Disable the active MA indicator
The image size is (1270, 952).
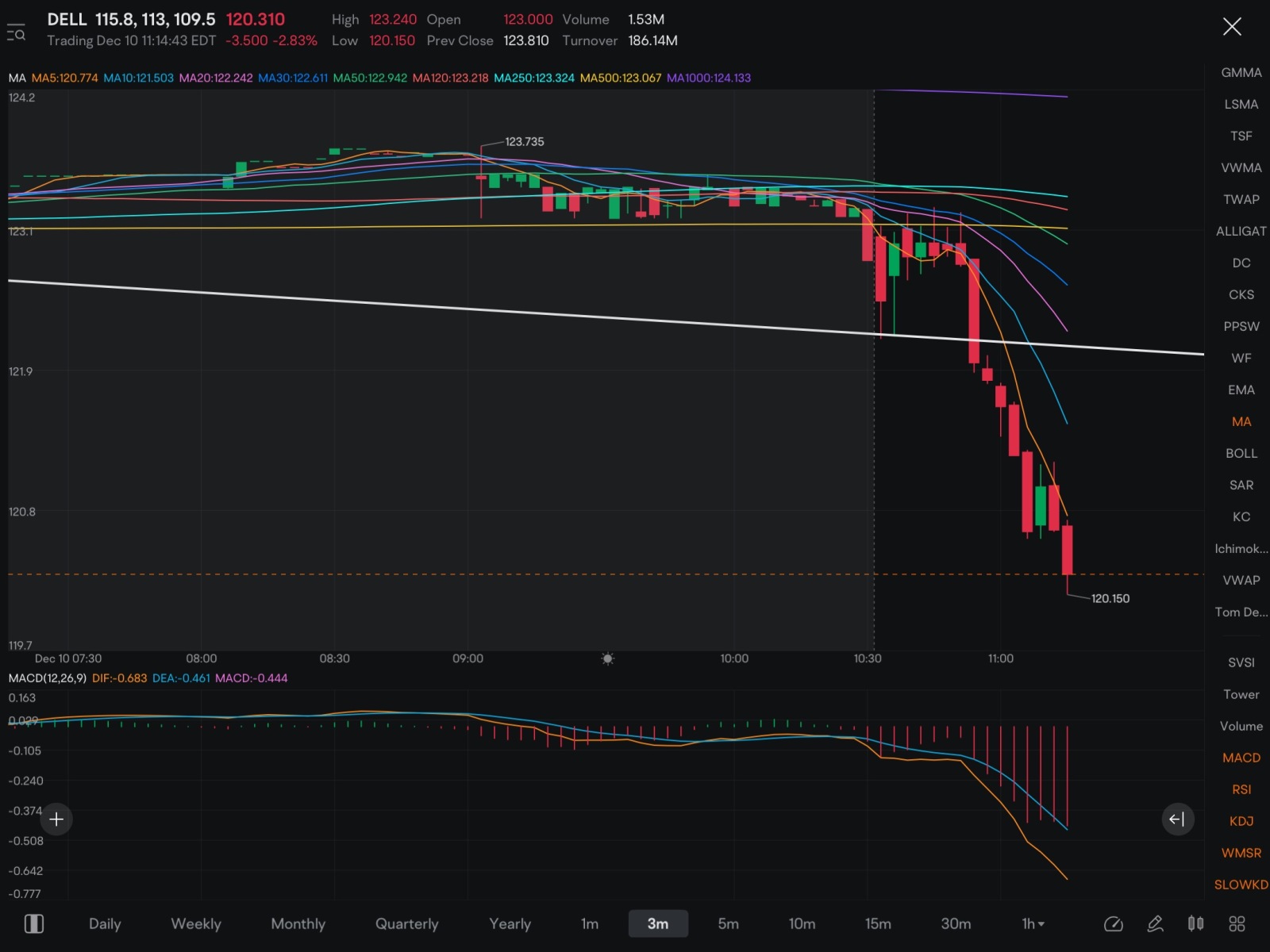(1241, 421)
